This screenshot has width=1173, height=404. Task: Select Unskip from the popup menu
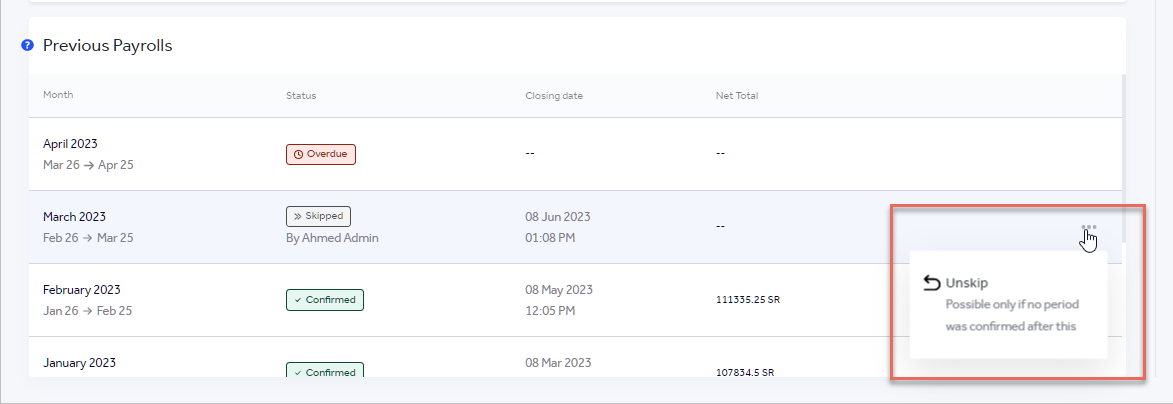(x=967, y=283)
